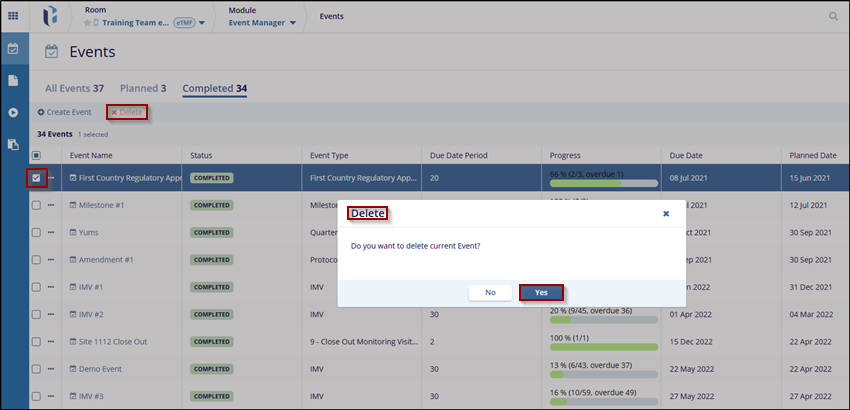This screenshot has height=410, width=850.
Task: Check the box for IMV #2
Action: 36,314
